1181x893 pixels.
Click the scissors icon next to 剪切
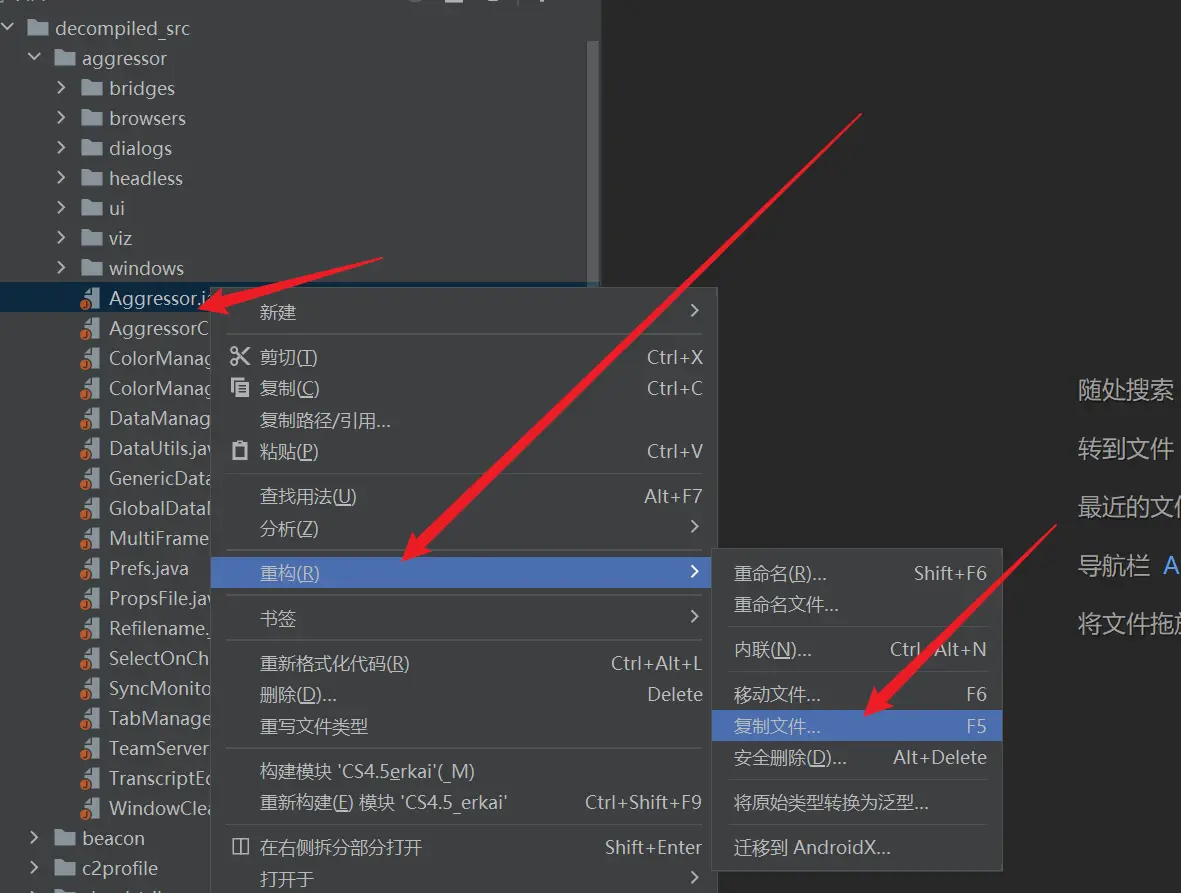pyautogui.click(x=240, y=357)
